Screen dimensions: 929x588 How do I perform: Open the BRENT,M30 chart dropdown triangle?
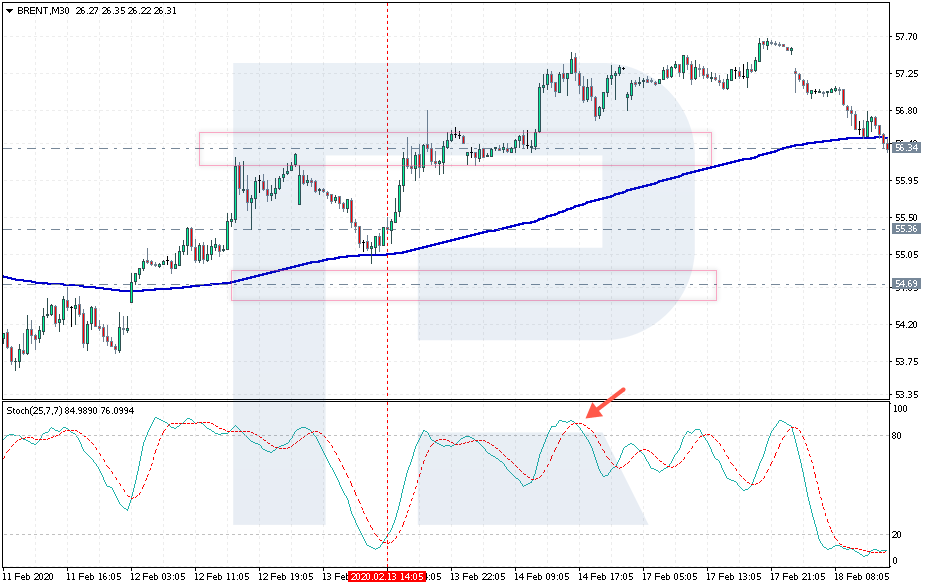tap(9, 11)
